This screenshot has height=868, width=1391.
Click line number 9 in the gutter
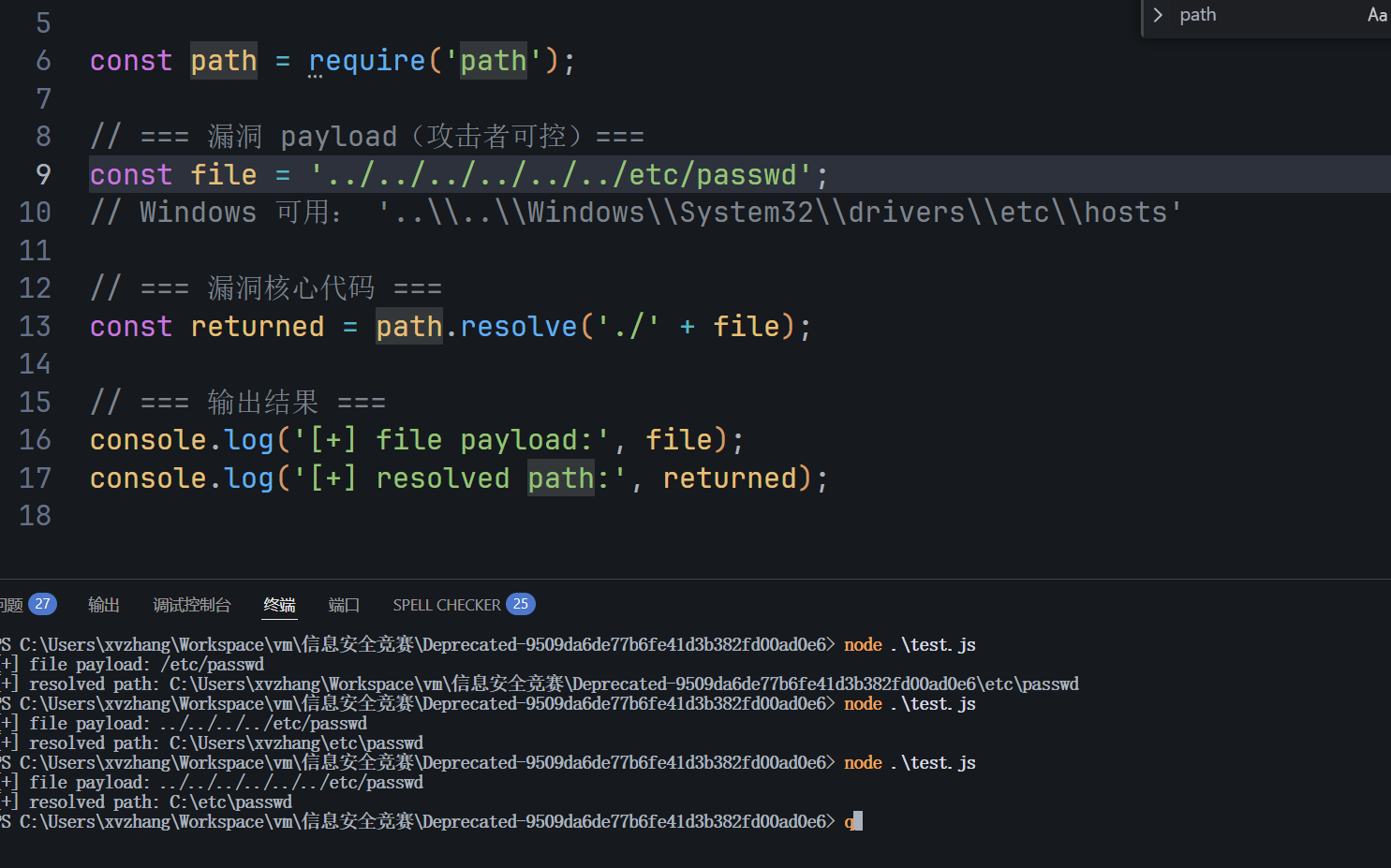tap(43, 174)
